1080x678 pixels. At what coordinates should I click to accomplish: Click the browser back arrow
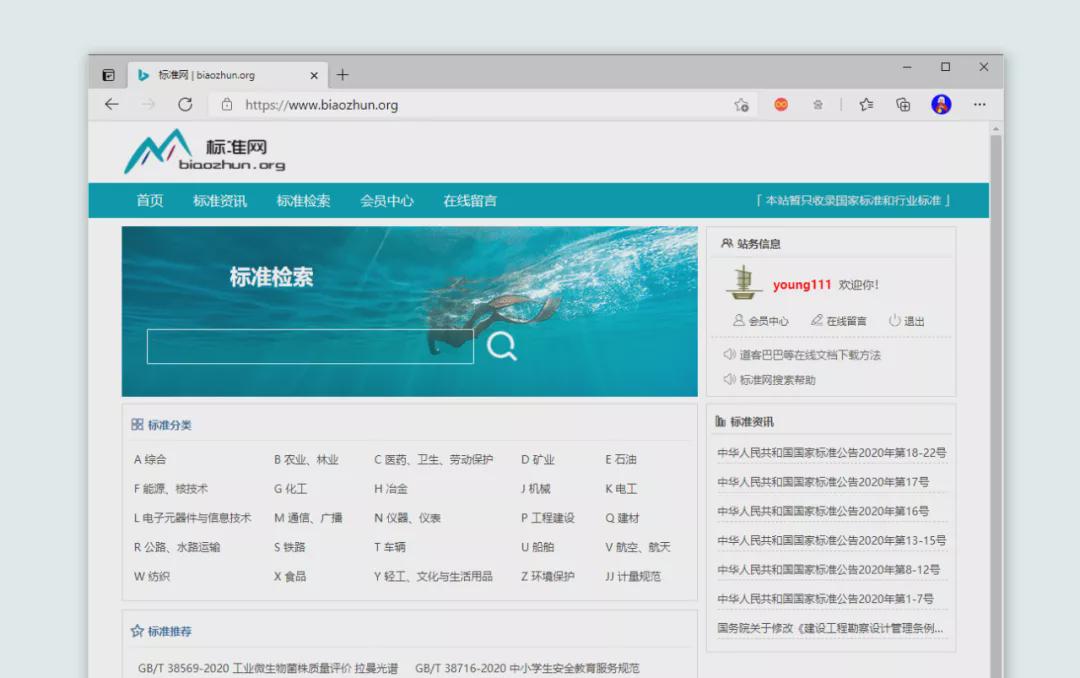click(112, 105)
